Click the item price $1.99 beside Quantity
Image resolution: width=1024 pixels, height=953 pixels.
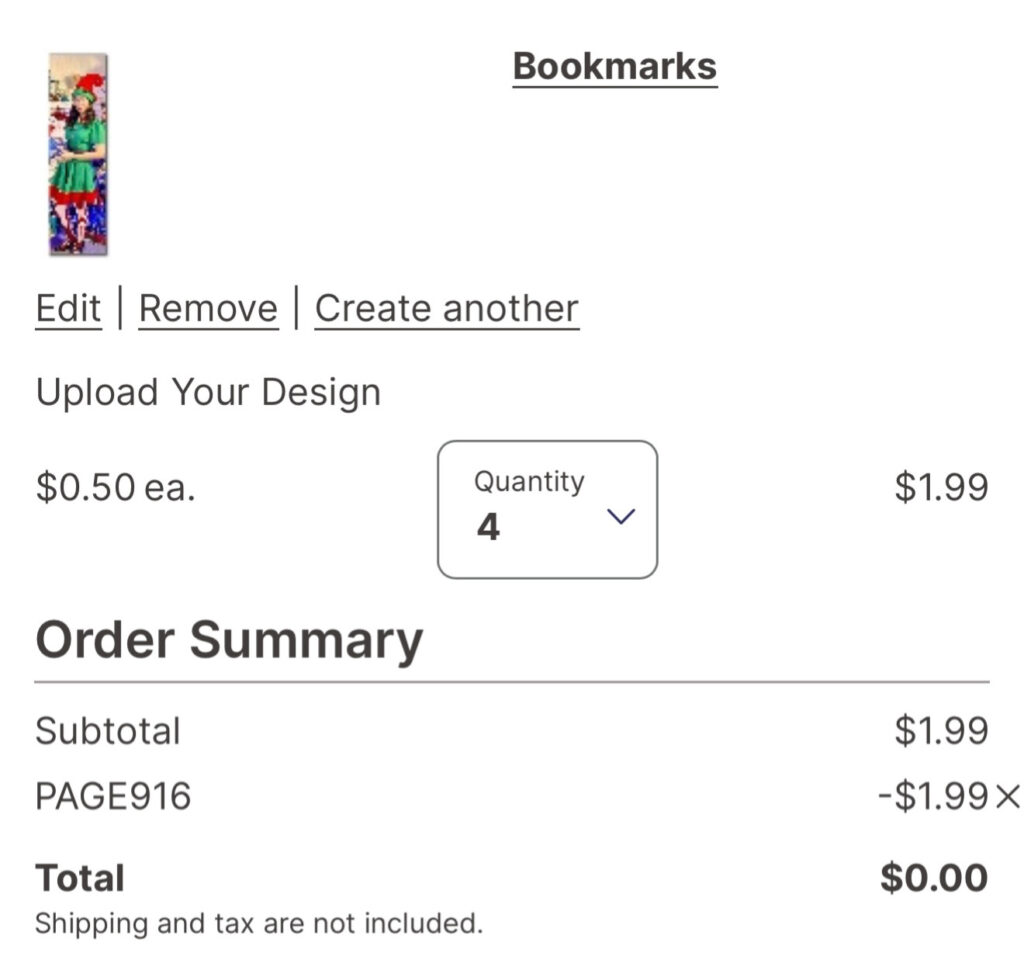coord(940,487)
